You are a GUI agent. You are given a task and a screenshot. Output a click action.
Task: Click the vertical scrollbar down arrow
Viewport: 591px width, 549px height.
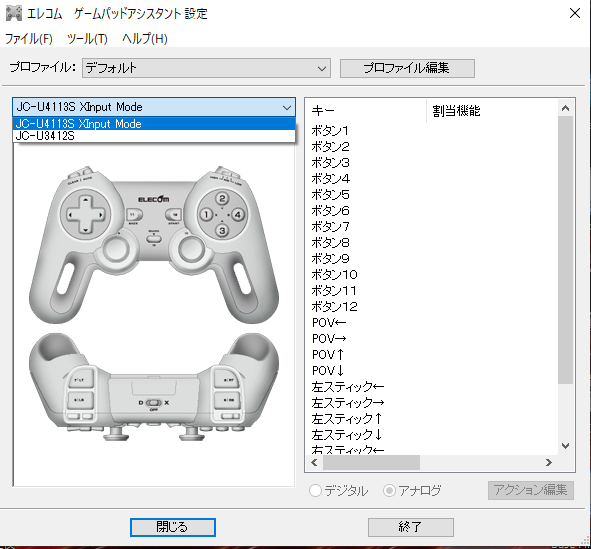(x=565, y=446)
